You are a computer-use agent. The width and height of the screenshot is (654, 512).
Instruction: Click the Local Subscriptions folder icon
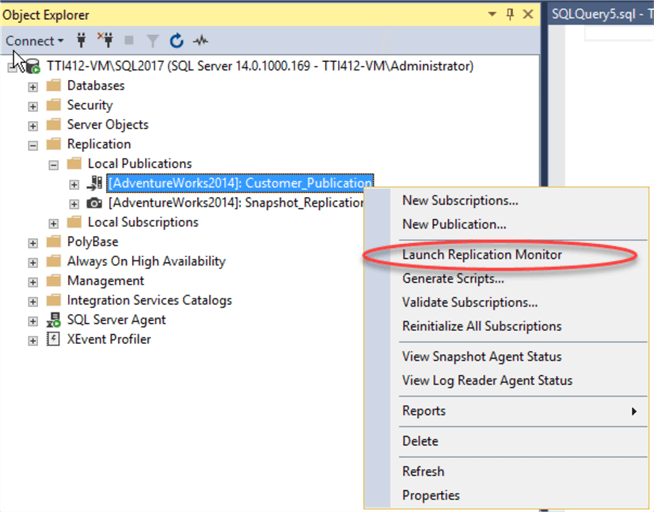(x=74, y=222)
